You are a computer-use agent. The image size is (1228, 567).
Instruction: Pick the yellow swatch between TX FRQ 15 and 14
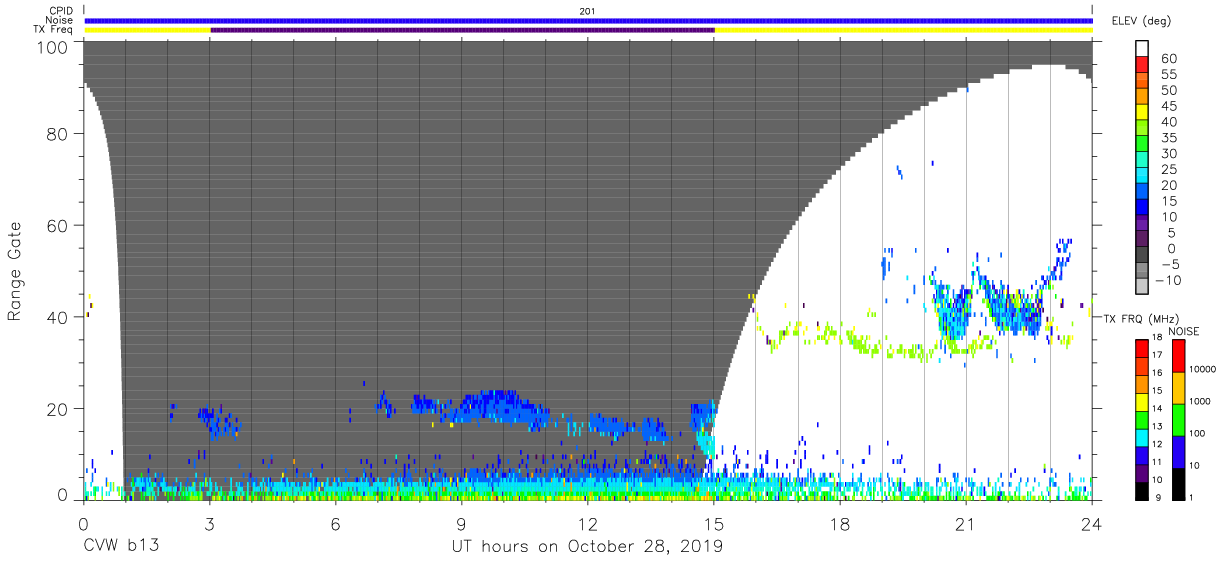(1141, 401)
